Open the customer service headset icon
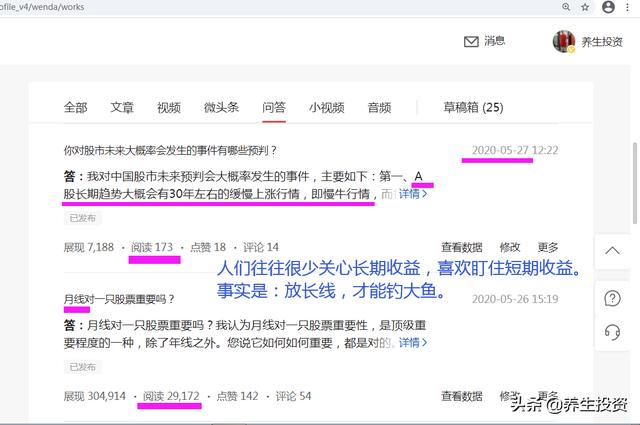The height and width of the screenshot is (425, 640). tap(612, 332)
